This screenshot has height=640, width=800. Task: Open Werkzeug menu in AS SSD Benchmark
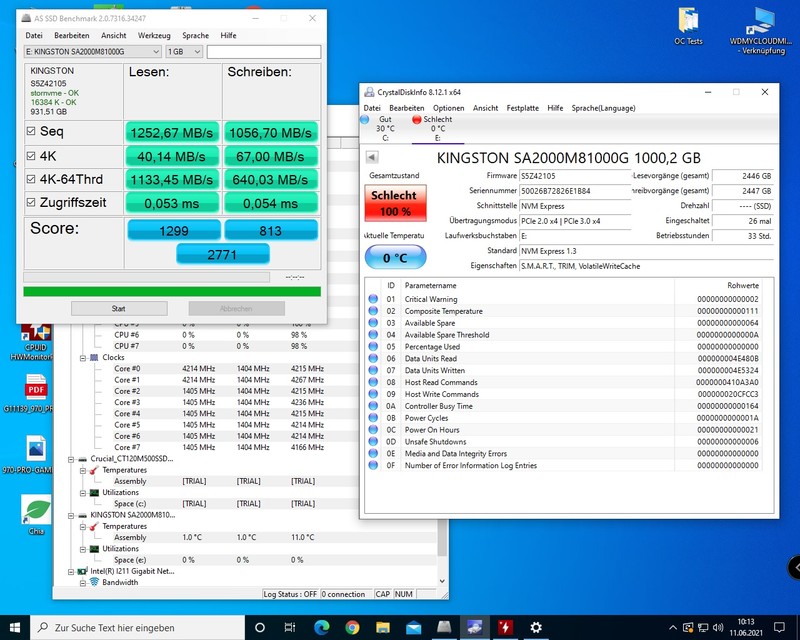[x=154, y=35]
